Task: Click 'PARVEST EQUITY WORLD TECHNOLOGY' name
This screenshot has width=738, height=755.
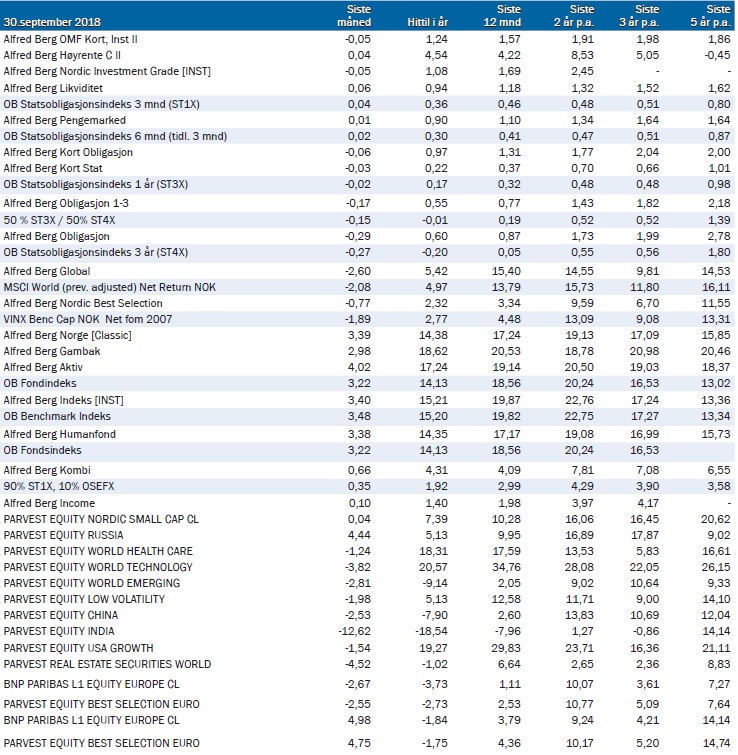Action: pos(98,567)
